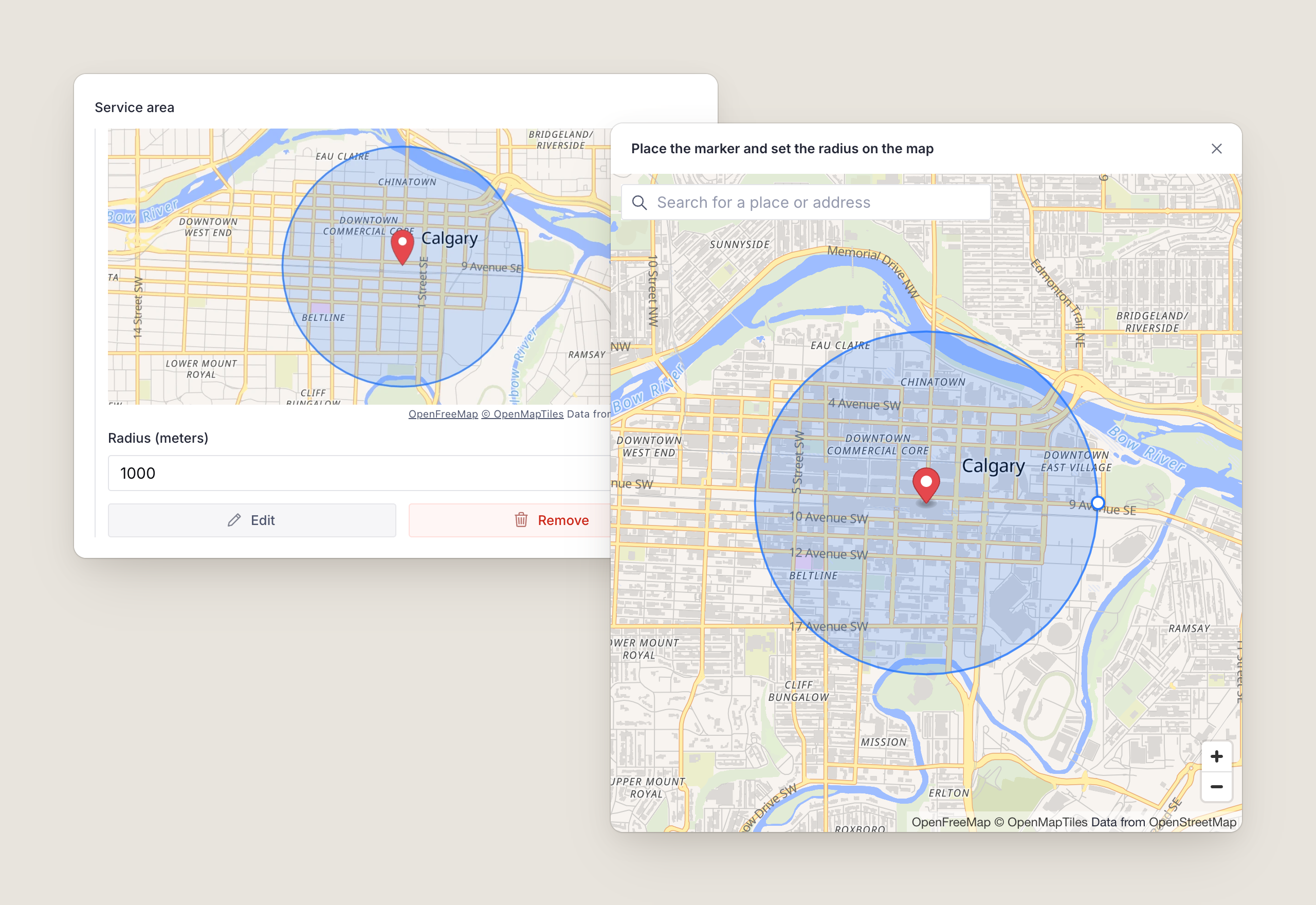This screenshot has width=1316, height=905.
Task: Click the CLIFF BUNGALOW label in dialog map
Action: click(798, 691)
